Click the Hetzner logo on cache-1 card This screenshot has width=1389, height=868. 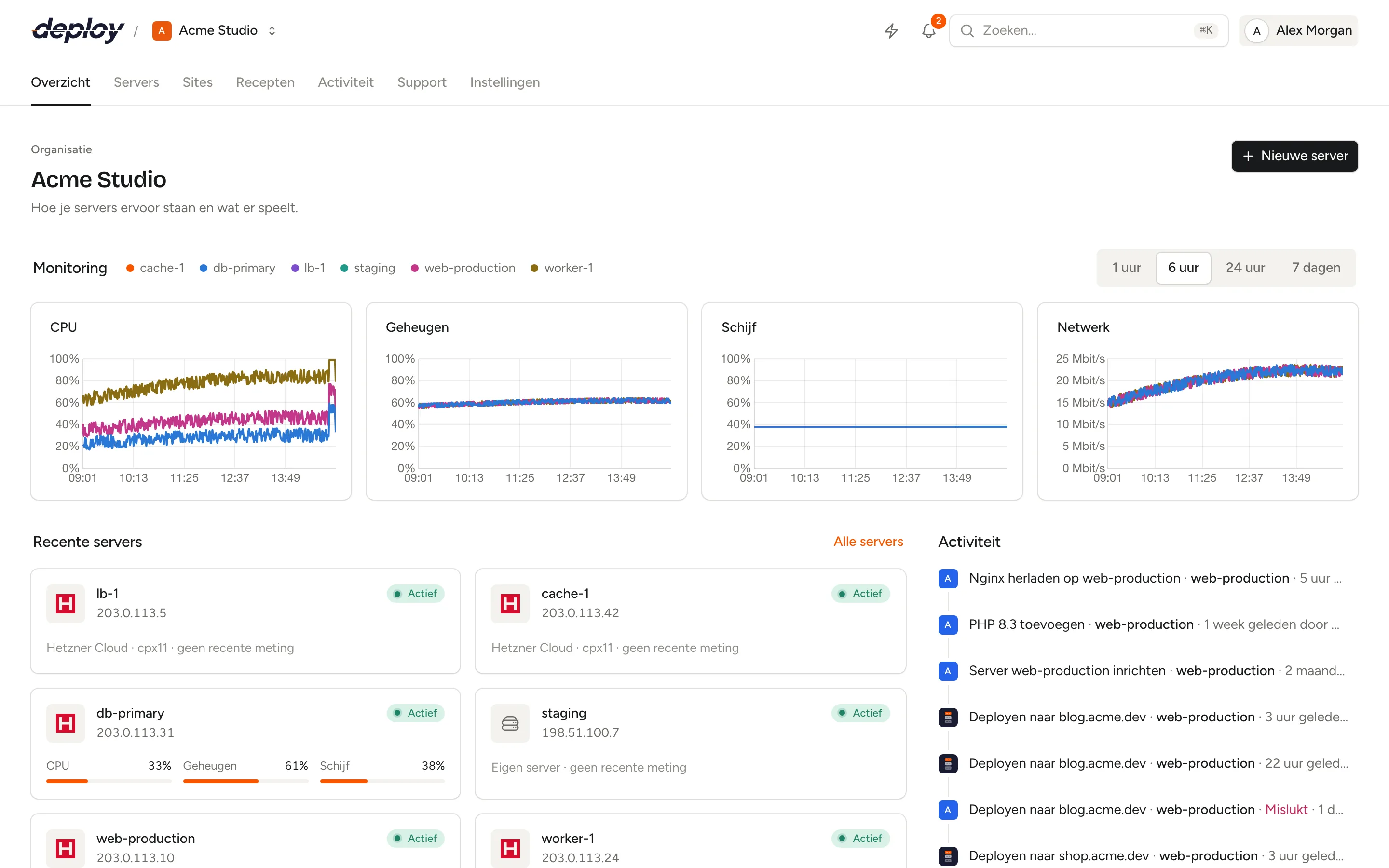[x=510, y=603]
